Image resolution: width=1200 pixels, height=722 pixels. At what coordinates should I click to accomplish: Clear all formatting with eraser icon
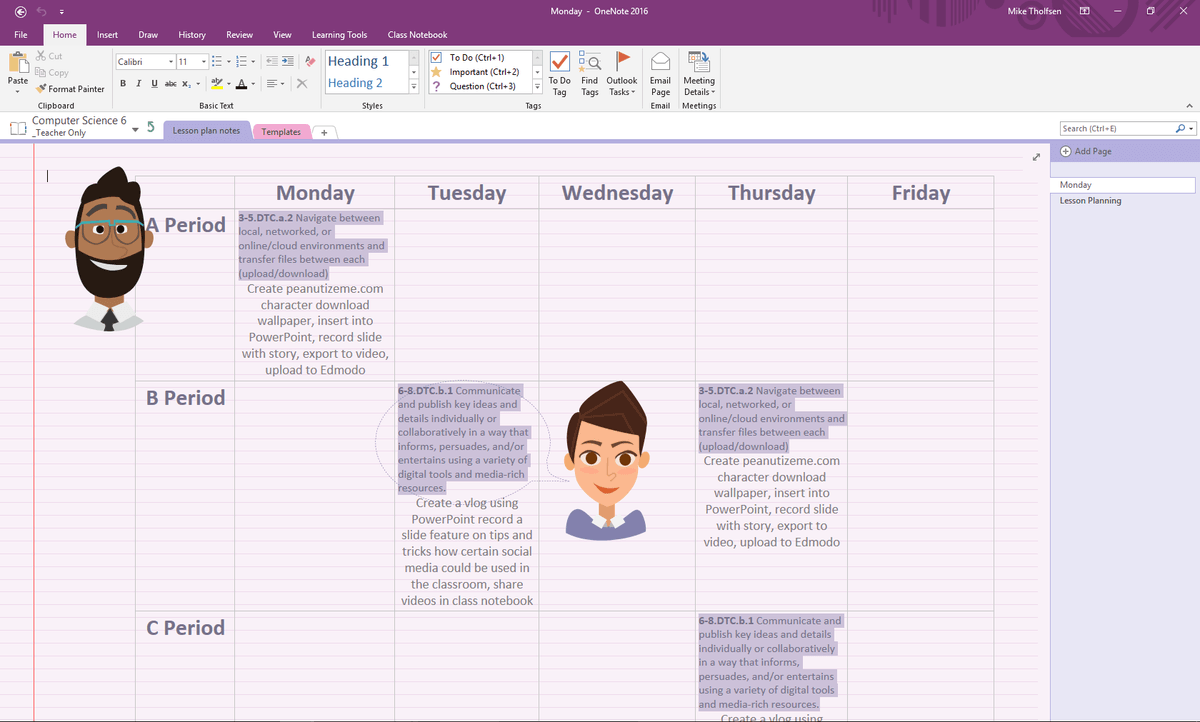click(x=309, y=62)
